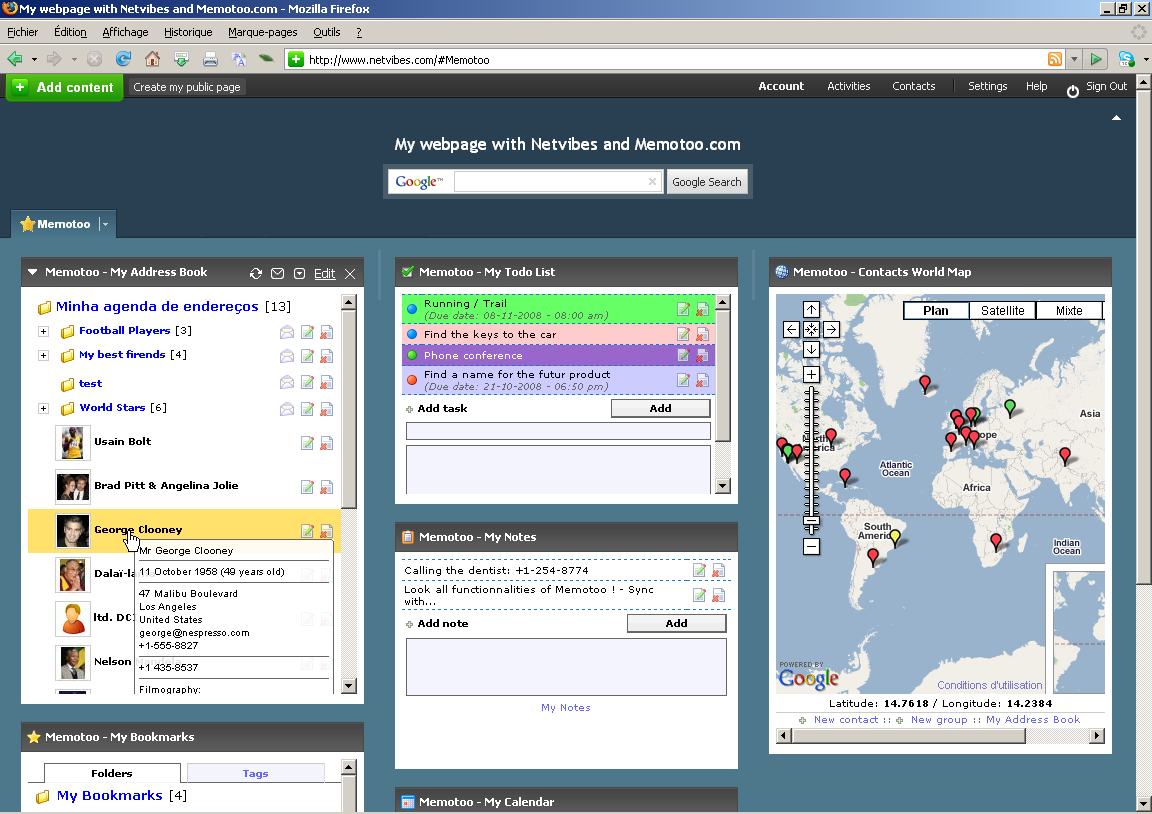Screen dimensions: 1152x814
Task: Switch the map to Plan view
Action: tap(935, 311)
